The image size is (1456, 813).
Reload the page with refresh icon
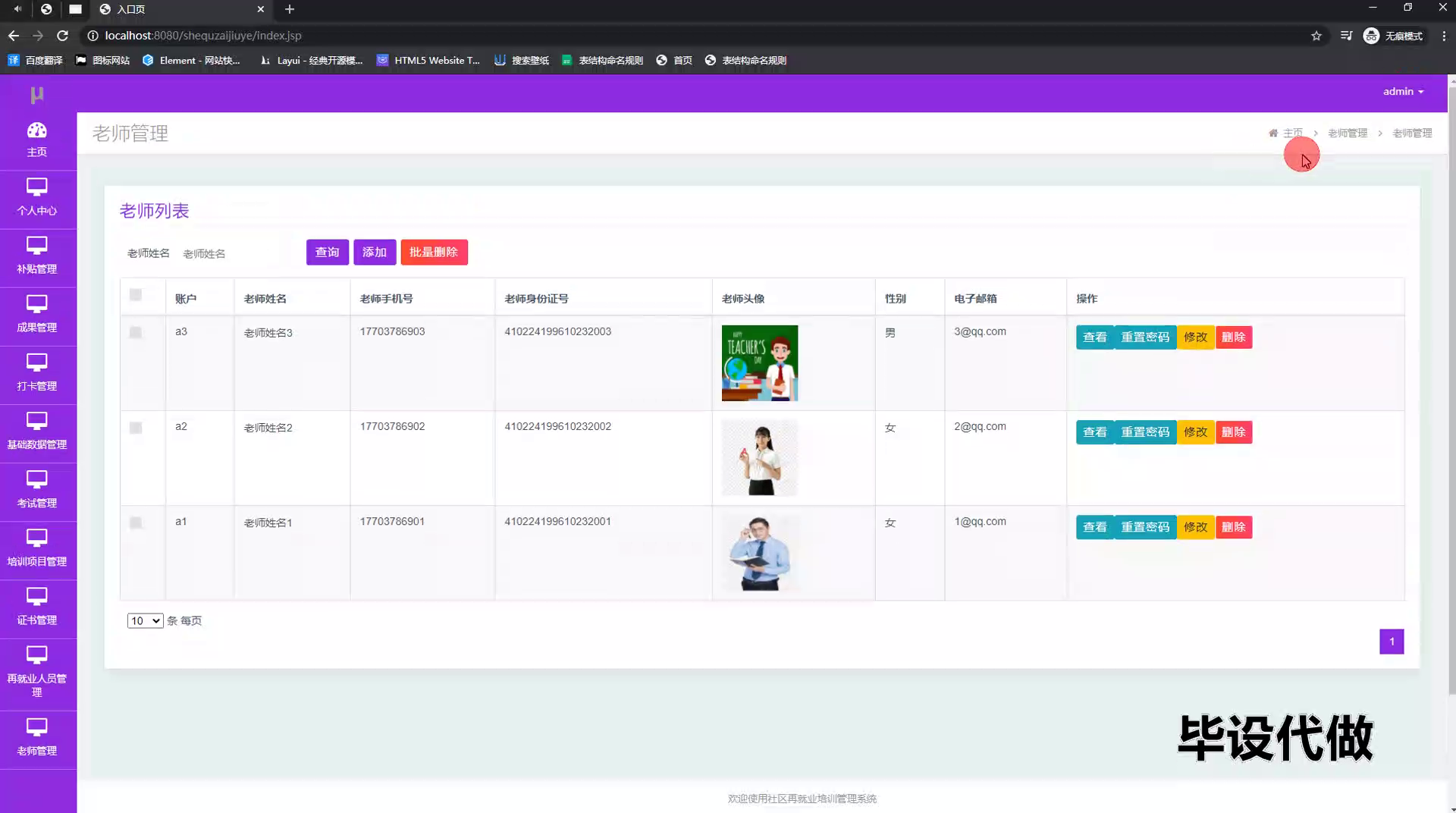click(63, 36)
